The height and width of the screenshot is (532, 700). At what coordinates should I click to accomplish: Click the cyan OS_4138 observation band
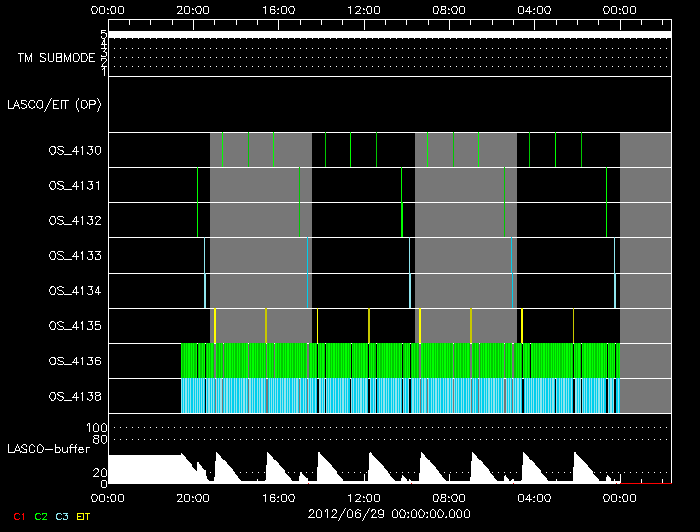click(x=400, y=396)
